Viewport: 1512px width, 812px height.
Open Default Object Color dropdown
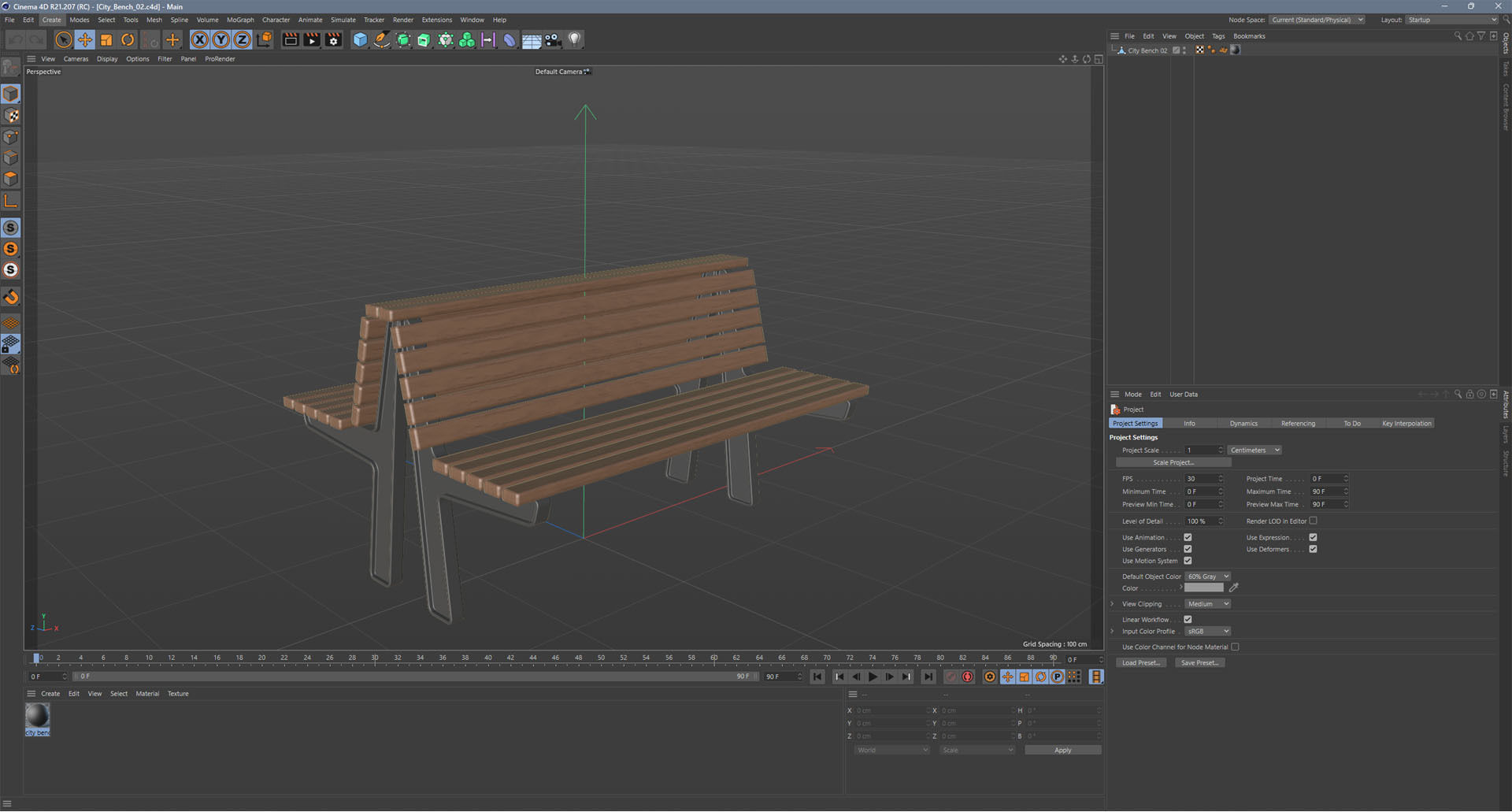pos(1207,577)
